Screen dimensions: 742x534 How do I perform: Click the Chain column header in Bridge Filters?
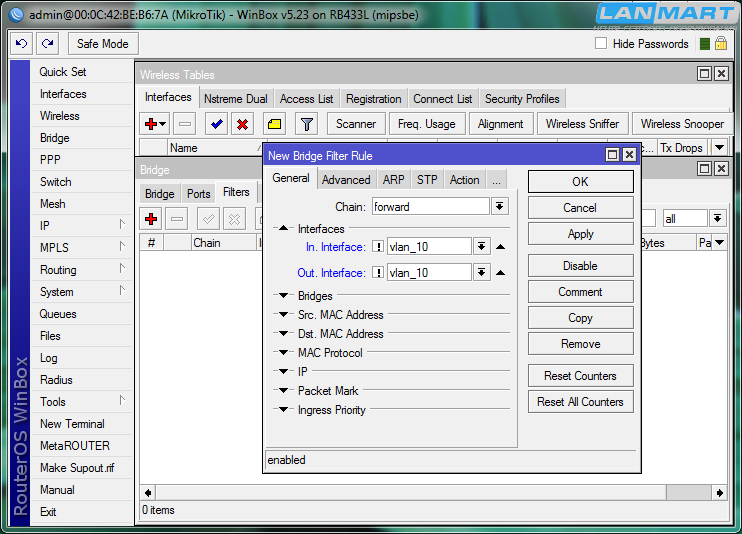point(224,243)
